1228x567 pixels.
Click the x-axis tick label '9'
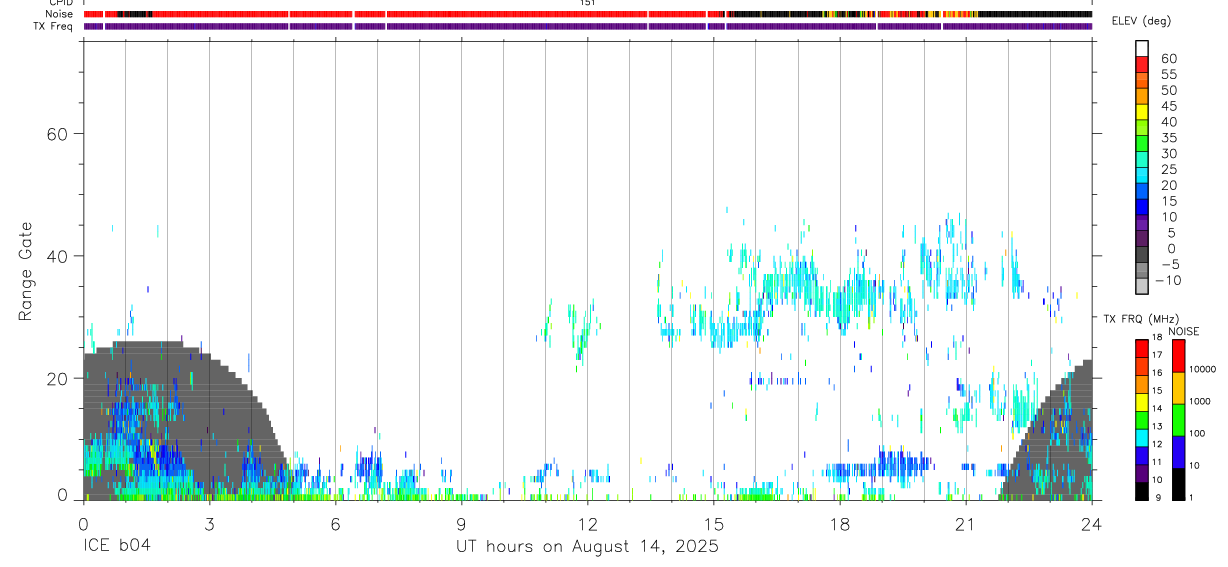(x=461, y=524)
